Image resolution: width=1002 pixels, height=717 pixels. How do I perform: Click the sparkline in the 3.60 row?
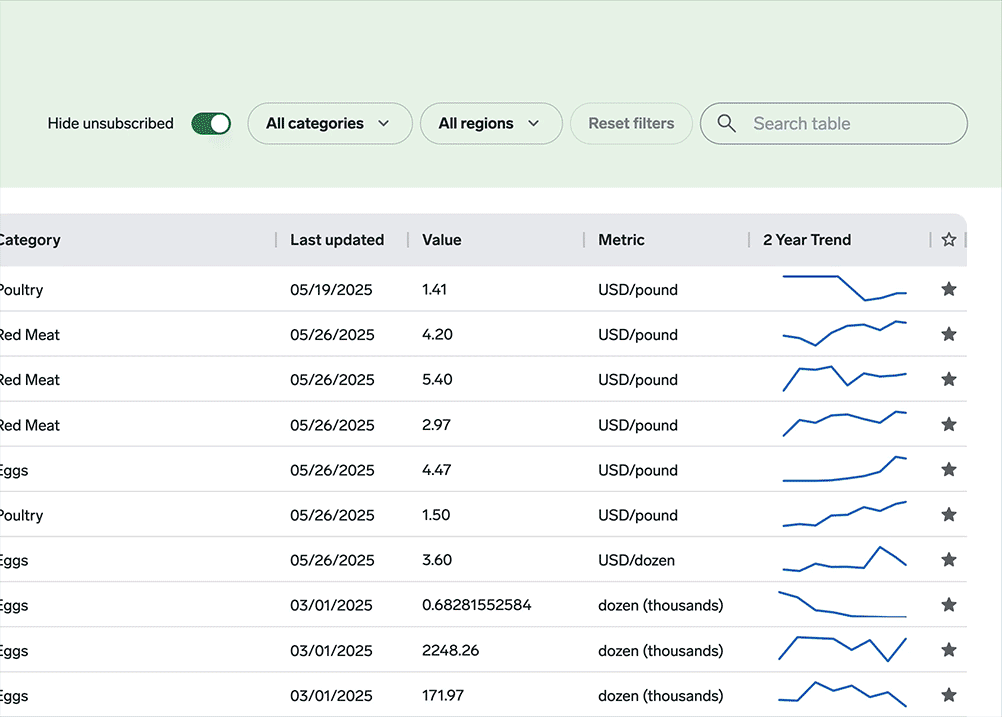(845, 559)
